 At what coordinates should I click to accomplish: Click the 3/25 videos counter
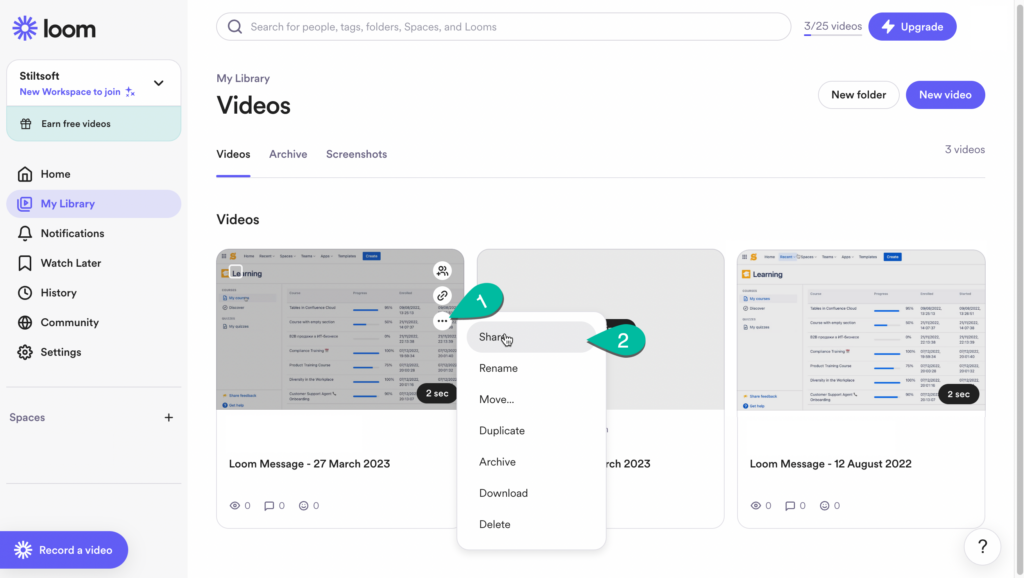[x=833, y=27]
